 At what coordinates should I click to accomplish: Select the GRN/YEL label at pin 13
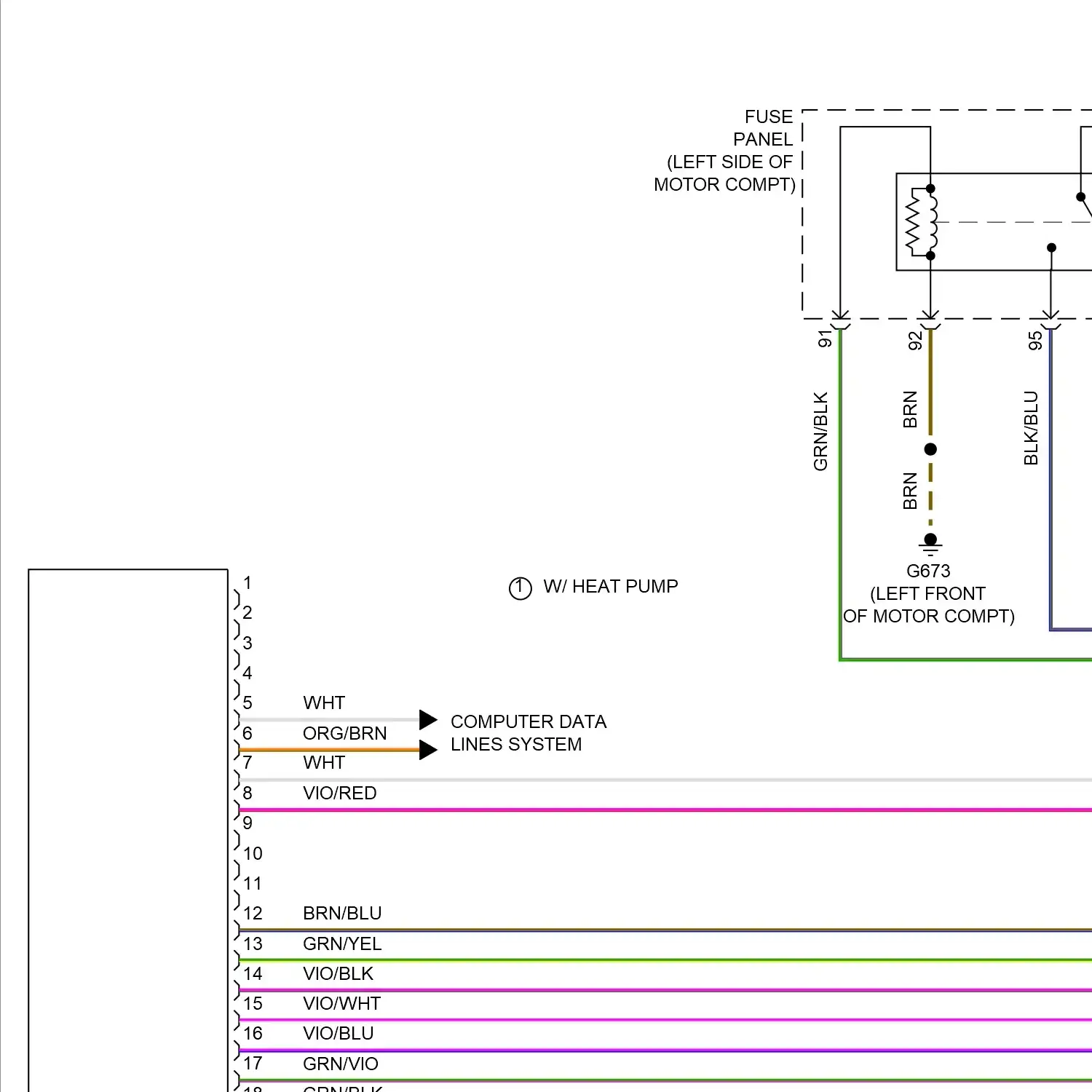coord(342,943)
